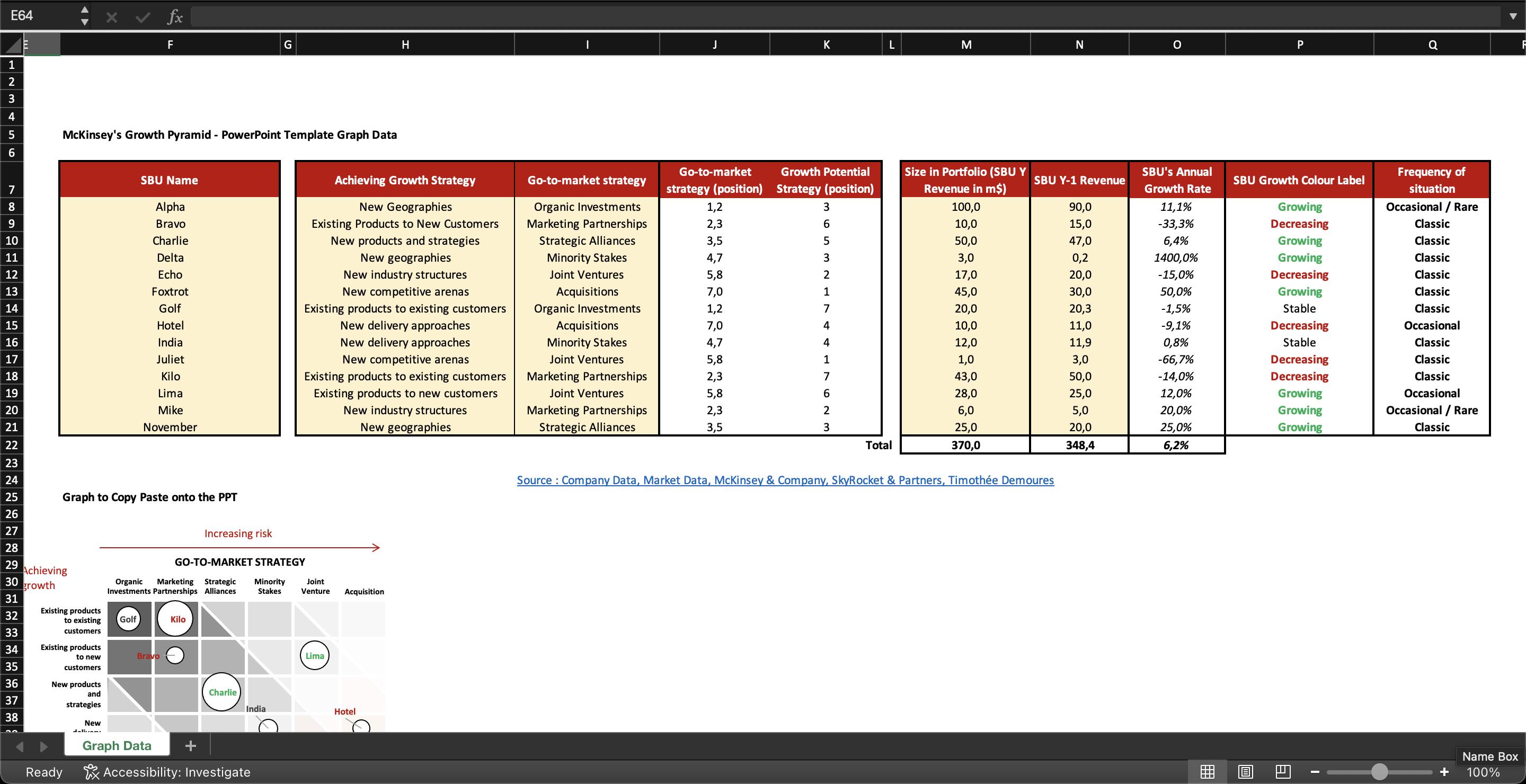Click the Name Box showing E64
1526x784 pixels.
coord(40,16)
